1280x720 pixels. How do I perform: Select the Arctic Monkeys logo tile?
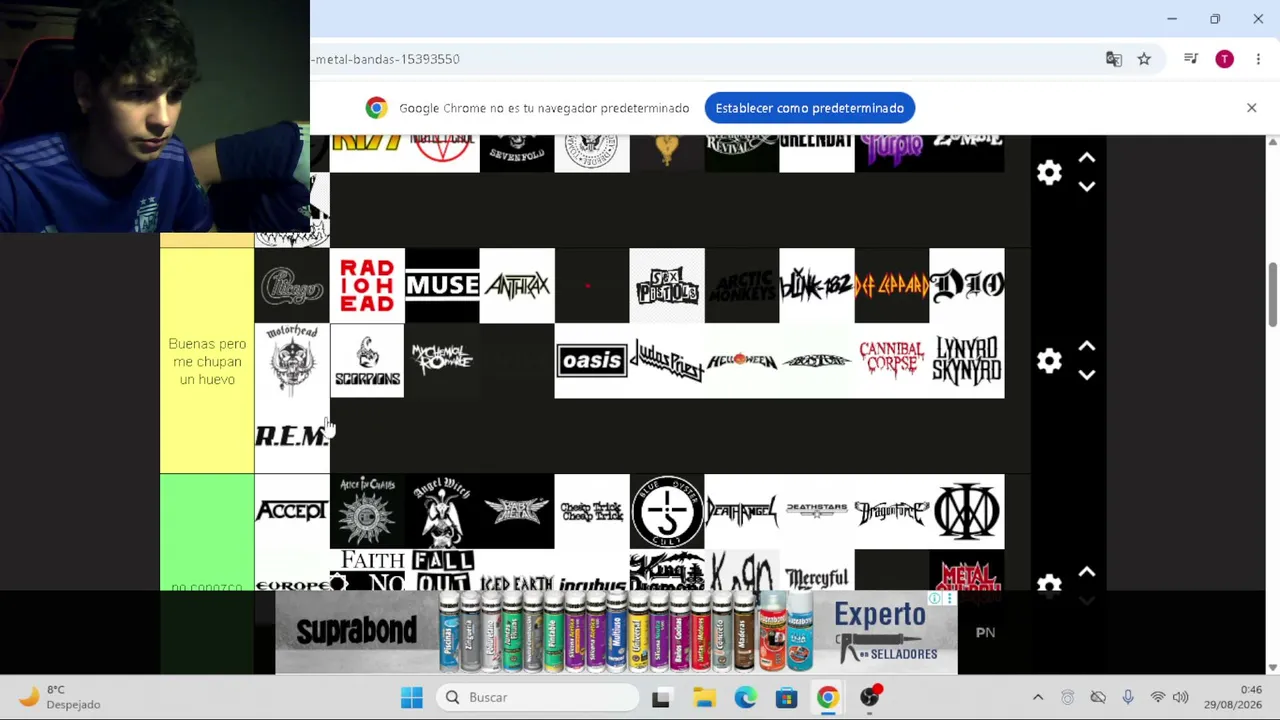point(742,286)
